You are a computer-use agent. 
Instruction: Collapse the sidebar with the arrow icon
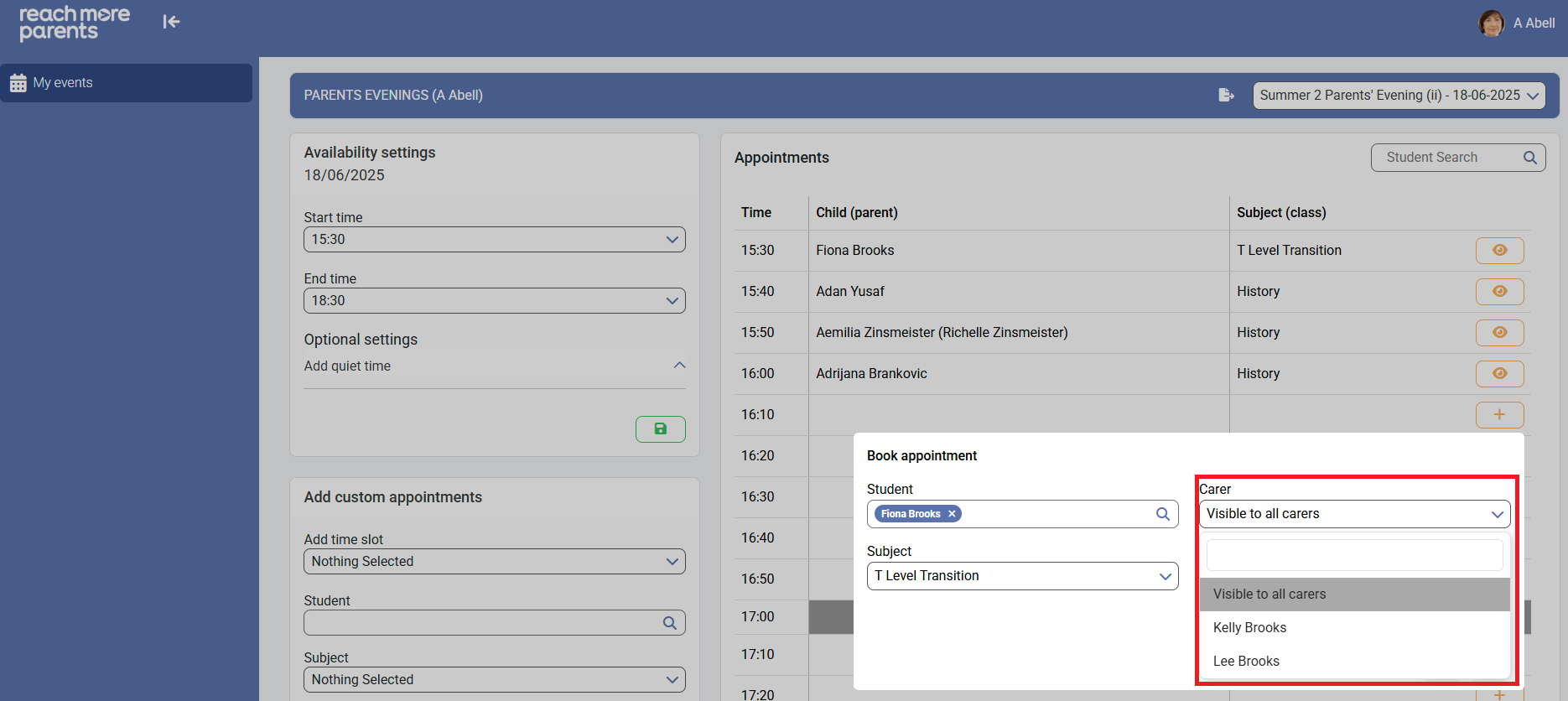[171, 22]
